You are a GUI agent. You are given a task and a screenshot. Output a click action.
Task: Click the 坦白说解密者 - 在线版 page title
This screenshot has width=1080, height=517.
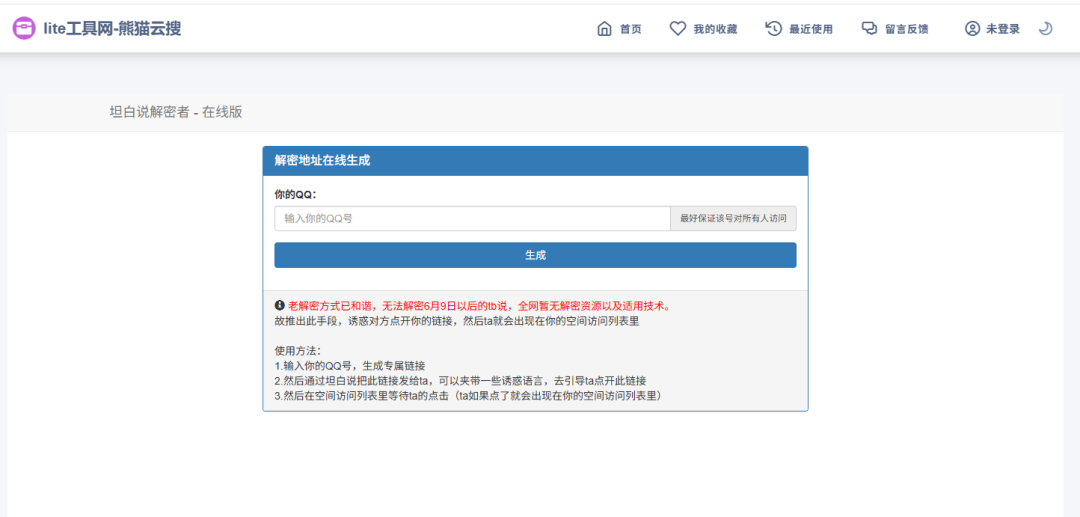point(175,112)
